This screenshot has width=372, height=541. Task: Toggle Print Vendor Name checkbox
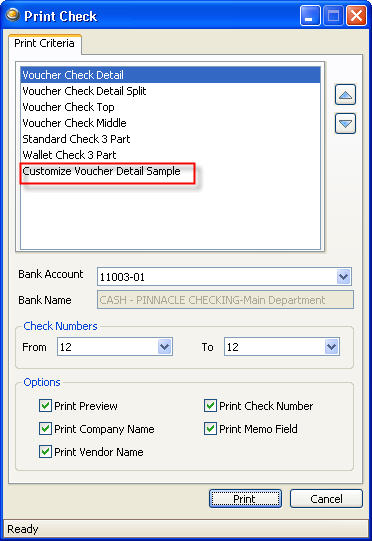tap(45, 452)
